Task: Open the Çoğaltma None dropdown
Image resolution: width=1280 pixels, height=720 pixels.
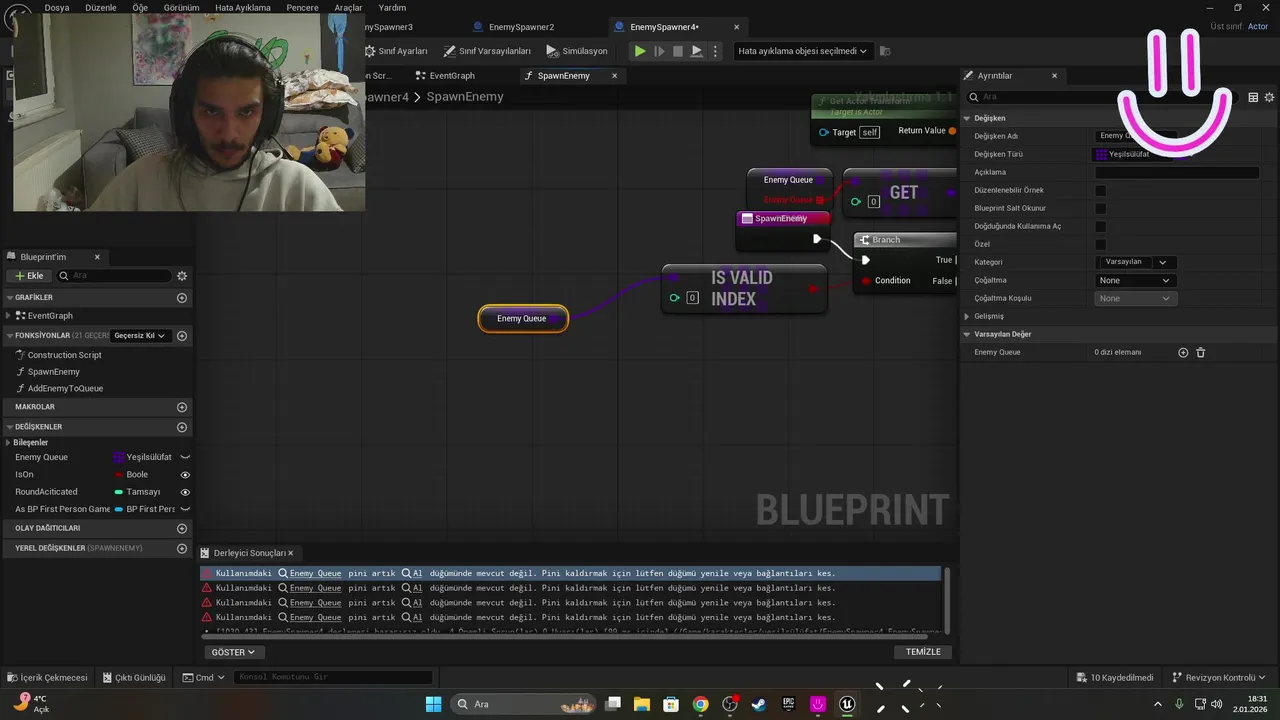Action: (x=1135, y=280)
